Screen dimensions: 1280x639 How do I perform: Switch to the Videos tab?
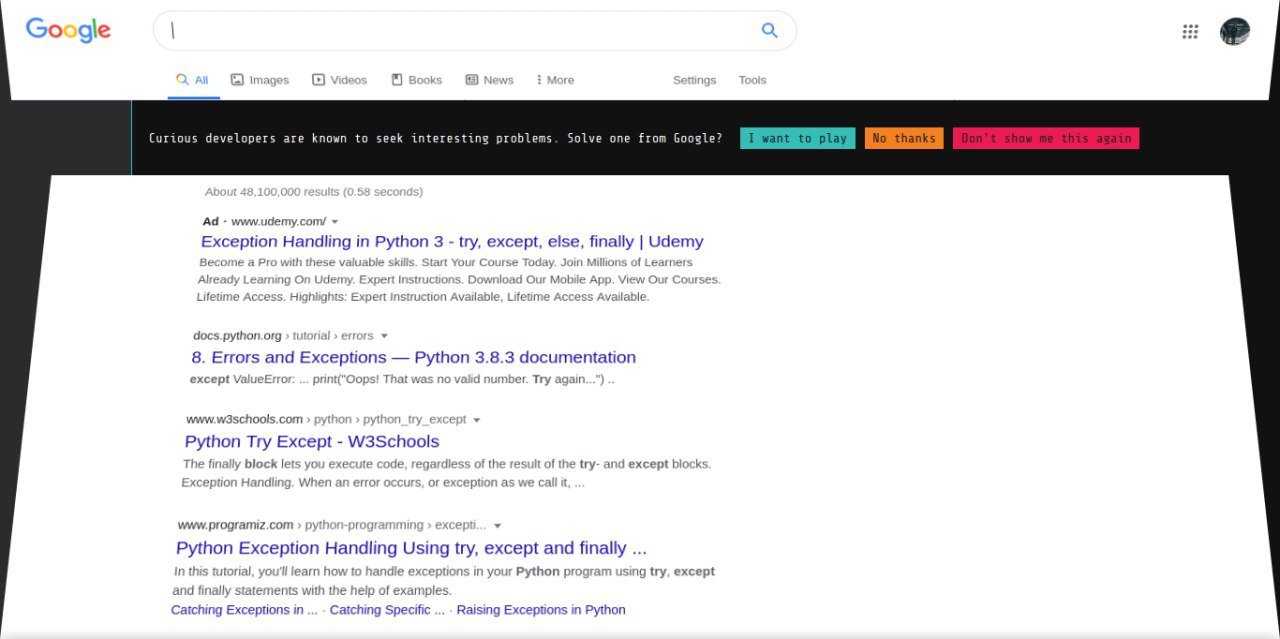click(x=340, y=80)
